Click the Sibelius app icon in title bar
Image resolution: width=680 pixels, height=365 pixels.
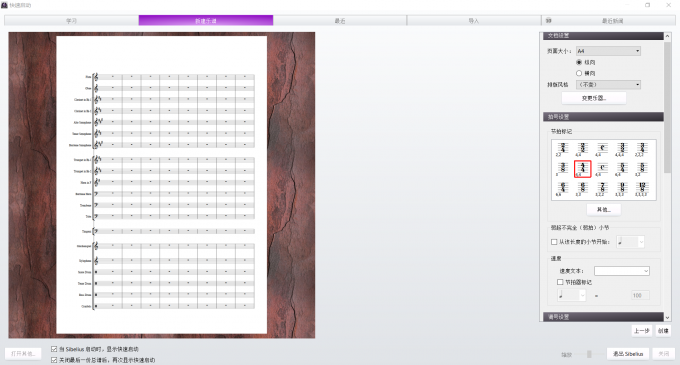tap(4, 5)
